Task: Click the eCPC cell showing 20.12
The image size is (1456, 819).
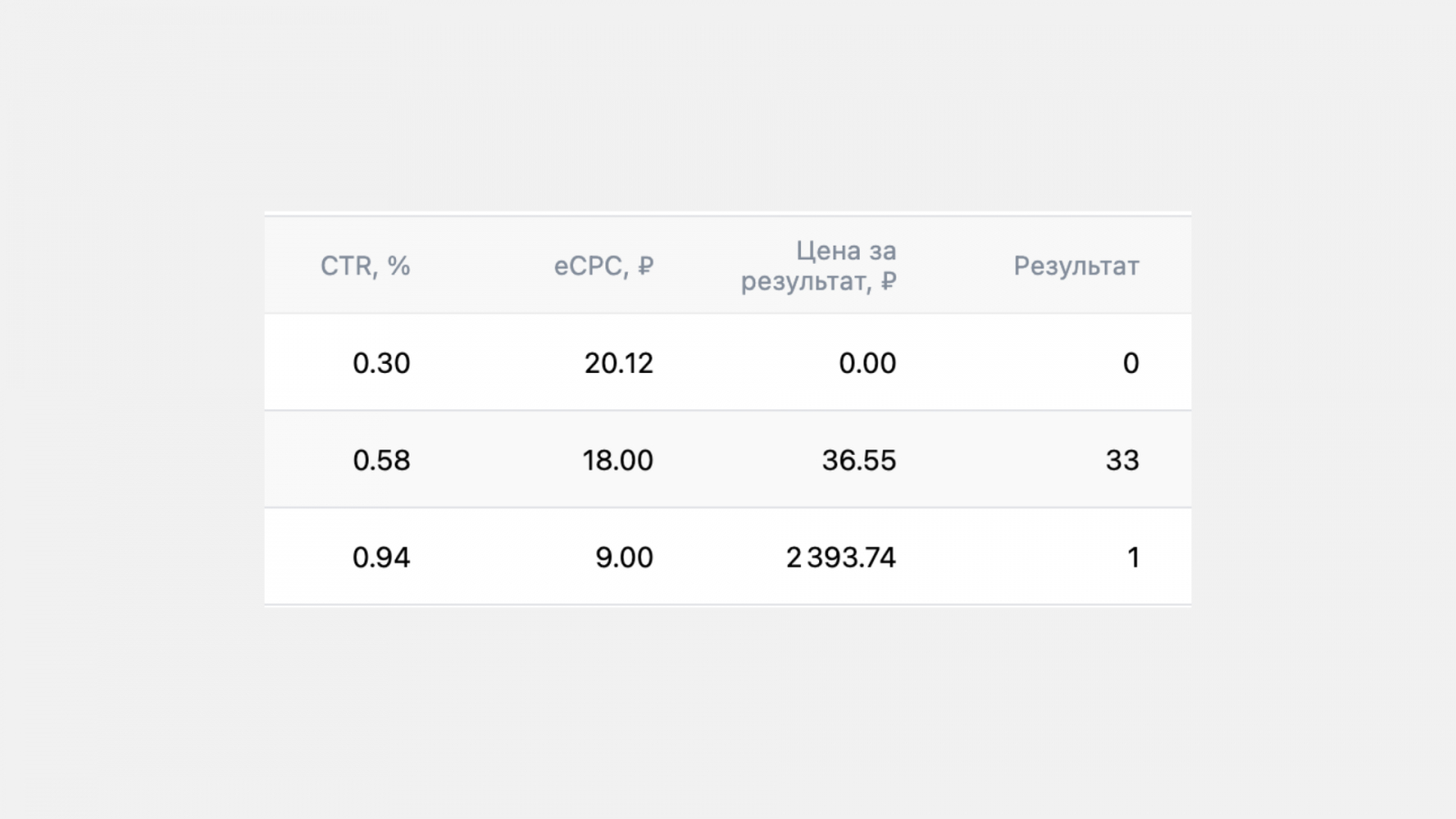Action: point(619,363)
